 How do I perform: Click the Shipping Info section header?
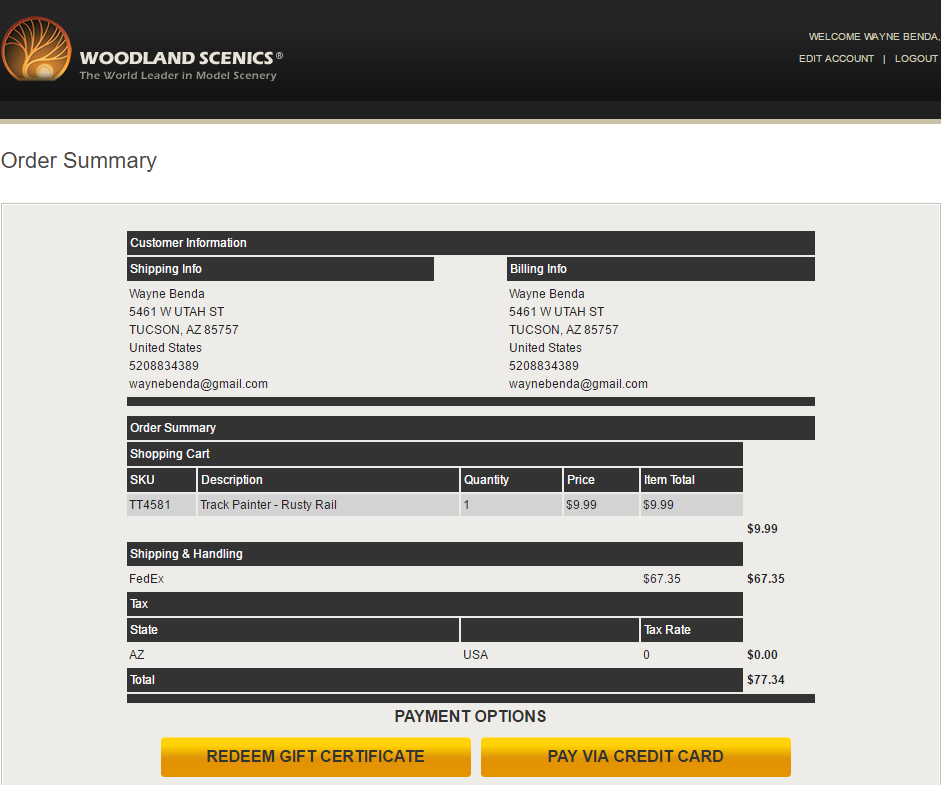[280, 269]
